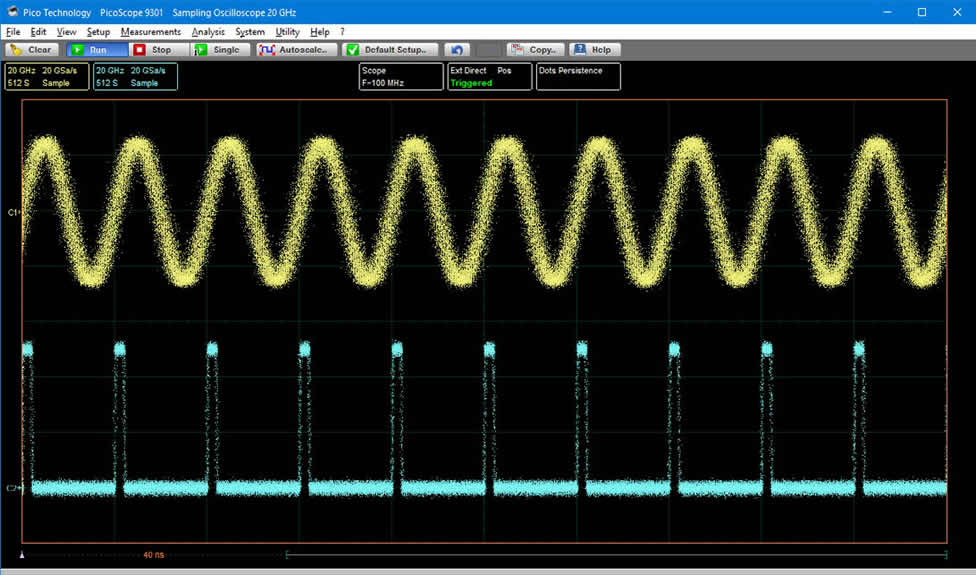Viewport: 976px width, 575px height.
Task: Open the Utility menu
Action: pos(288,32)
